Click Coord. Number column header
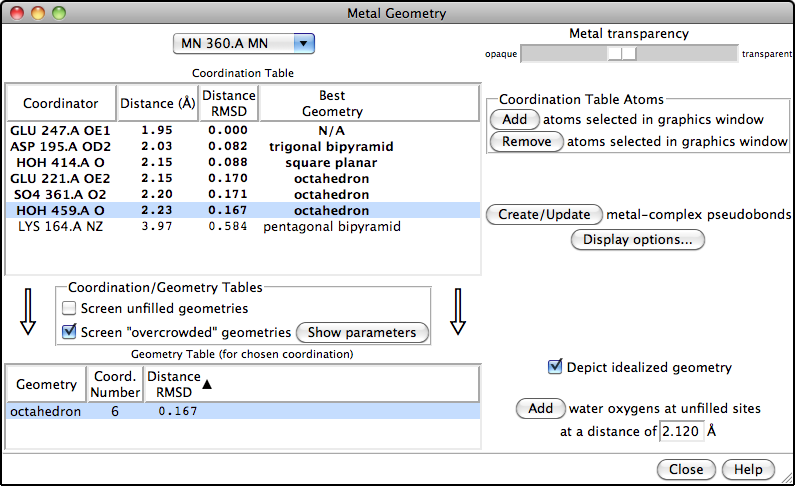The width and height of the screenshot is (795, 486). (x=113, y=384)
